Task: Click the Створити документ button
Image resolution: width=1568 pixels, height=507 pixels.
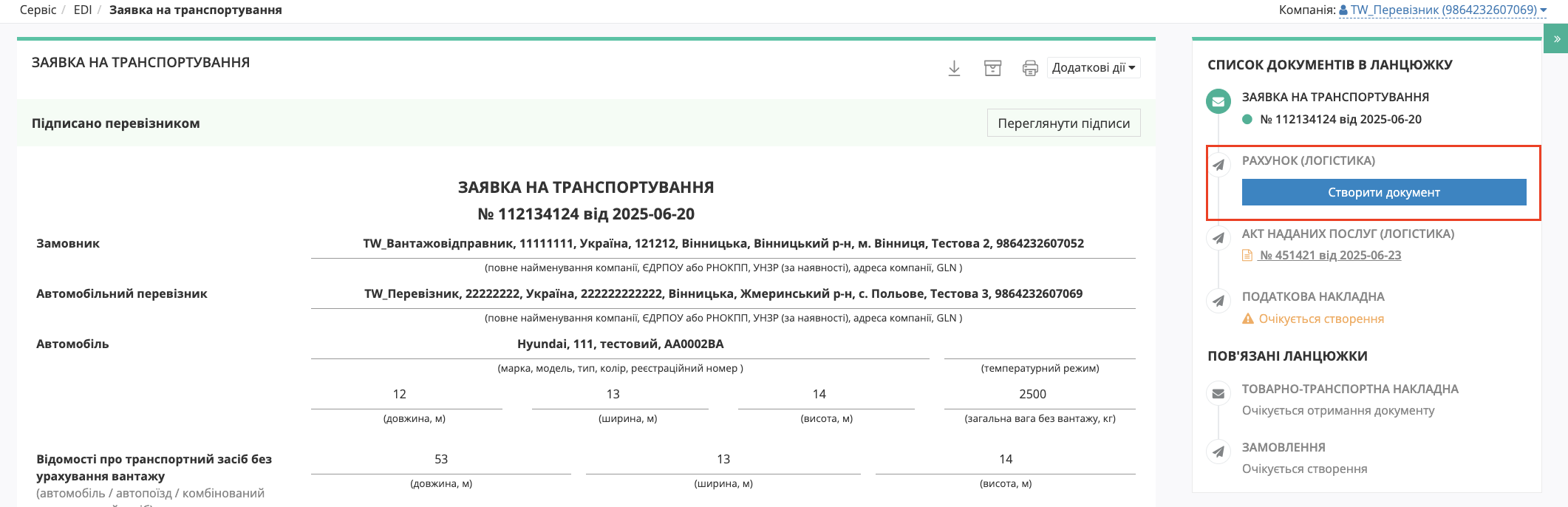Action: pos(1383,192)
